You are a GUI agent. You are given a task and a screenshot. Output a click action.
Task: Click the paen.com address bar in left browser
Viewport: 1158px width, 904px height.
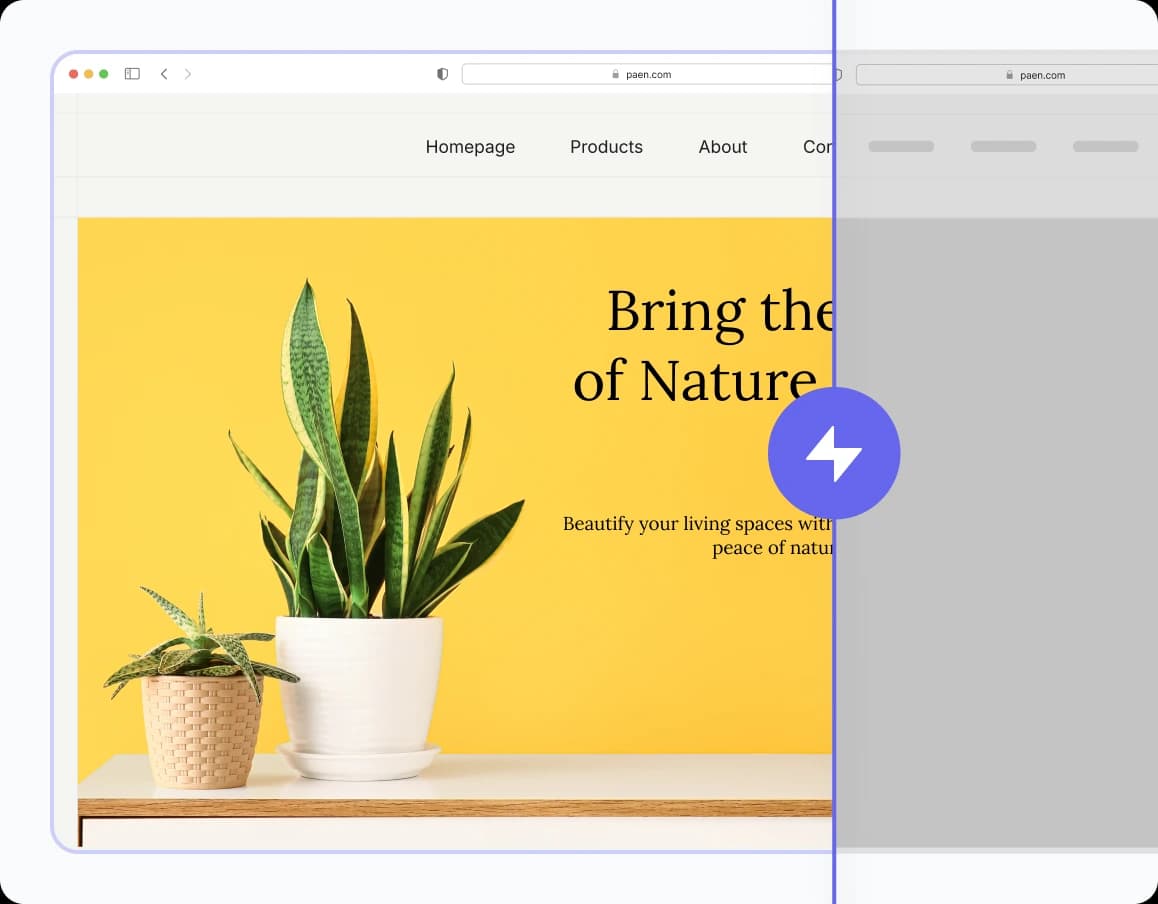point(647,74)
